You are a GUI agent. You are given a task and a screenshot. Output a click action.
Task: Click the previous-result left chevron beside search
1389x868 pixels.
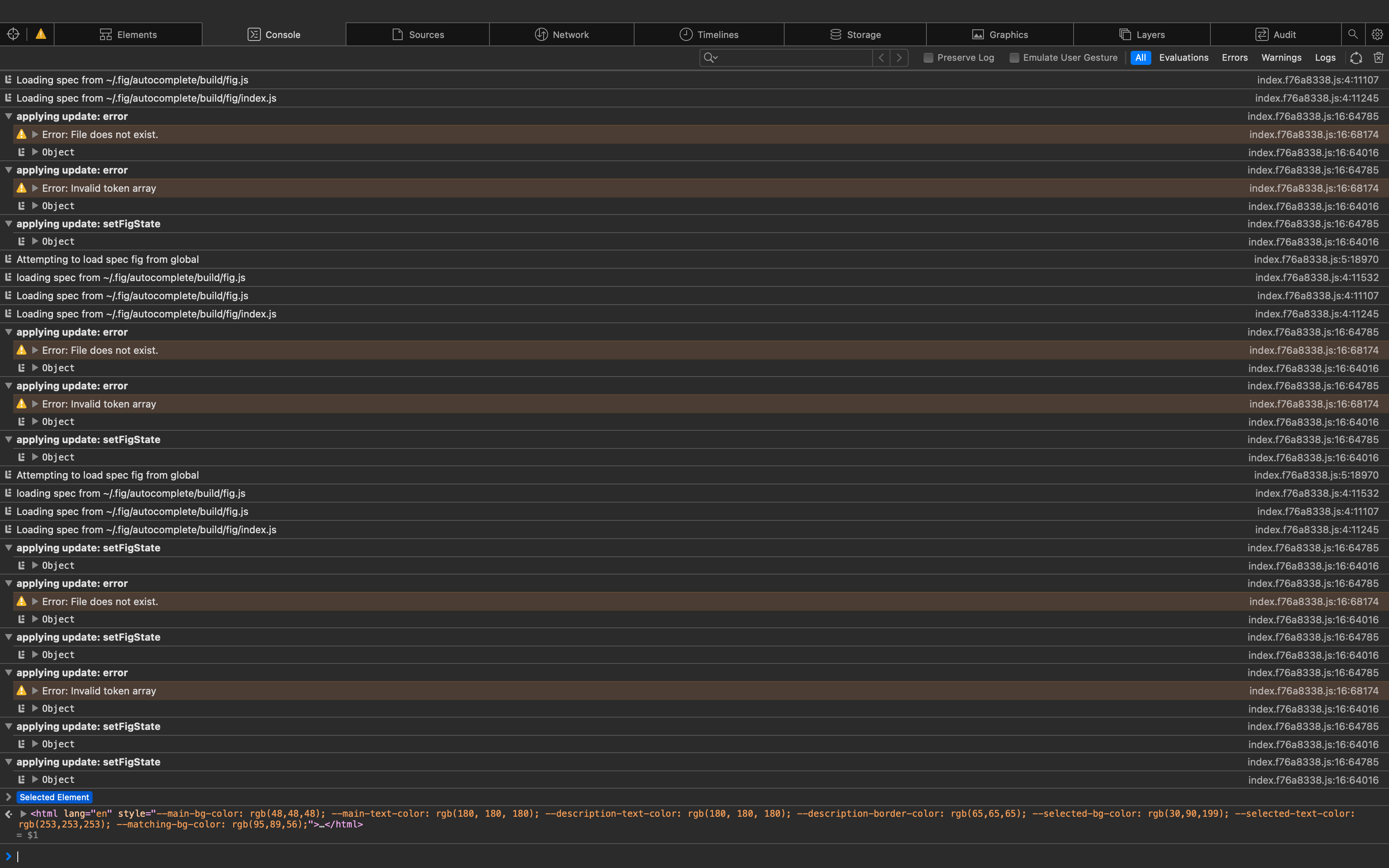tap(881, 57)
